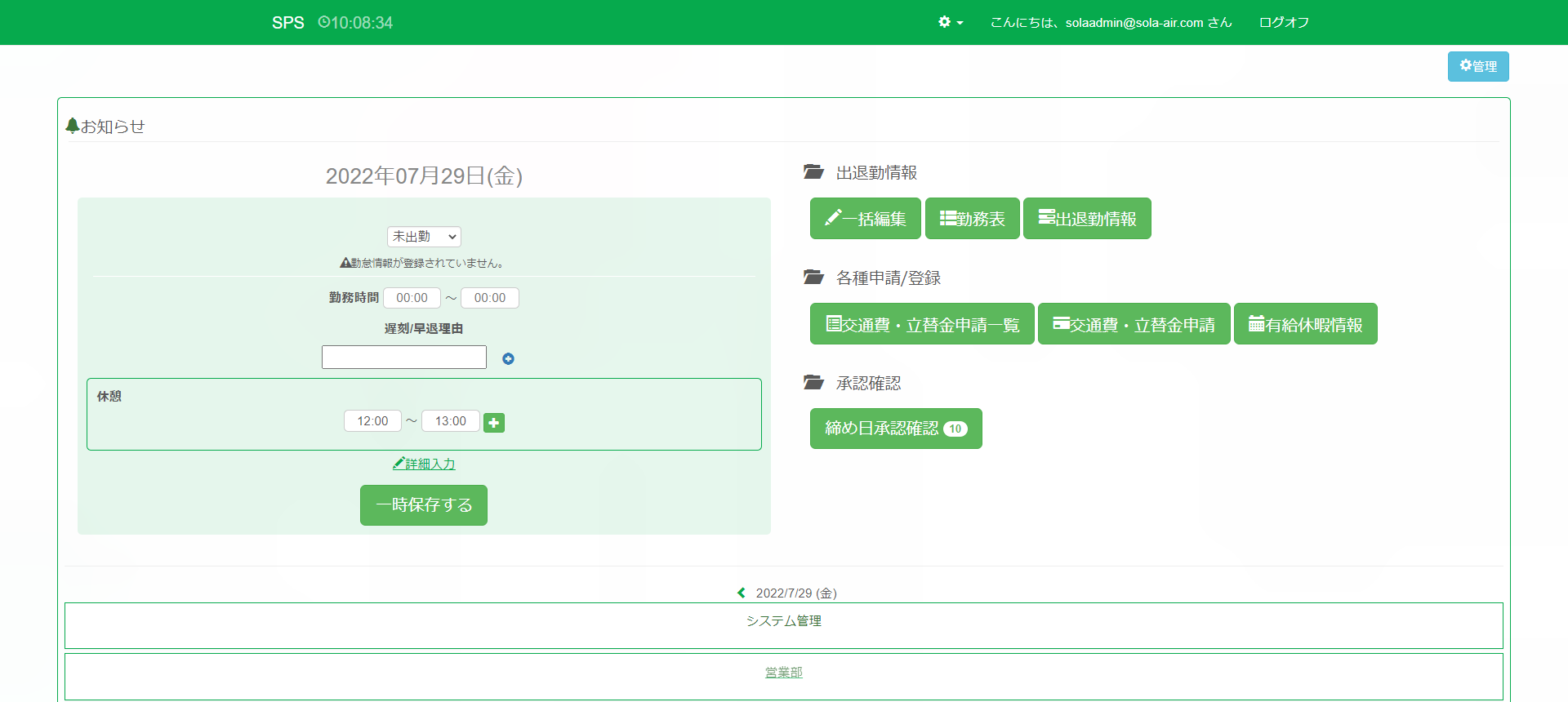Open 締め日承認確認 approval check

895,429
